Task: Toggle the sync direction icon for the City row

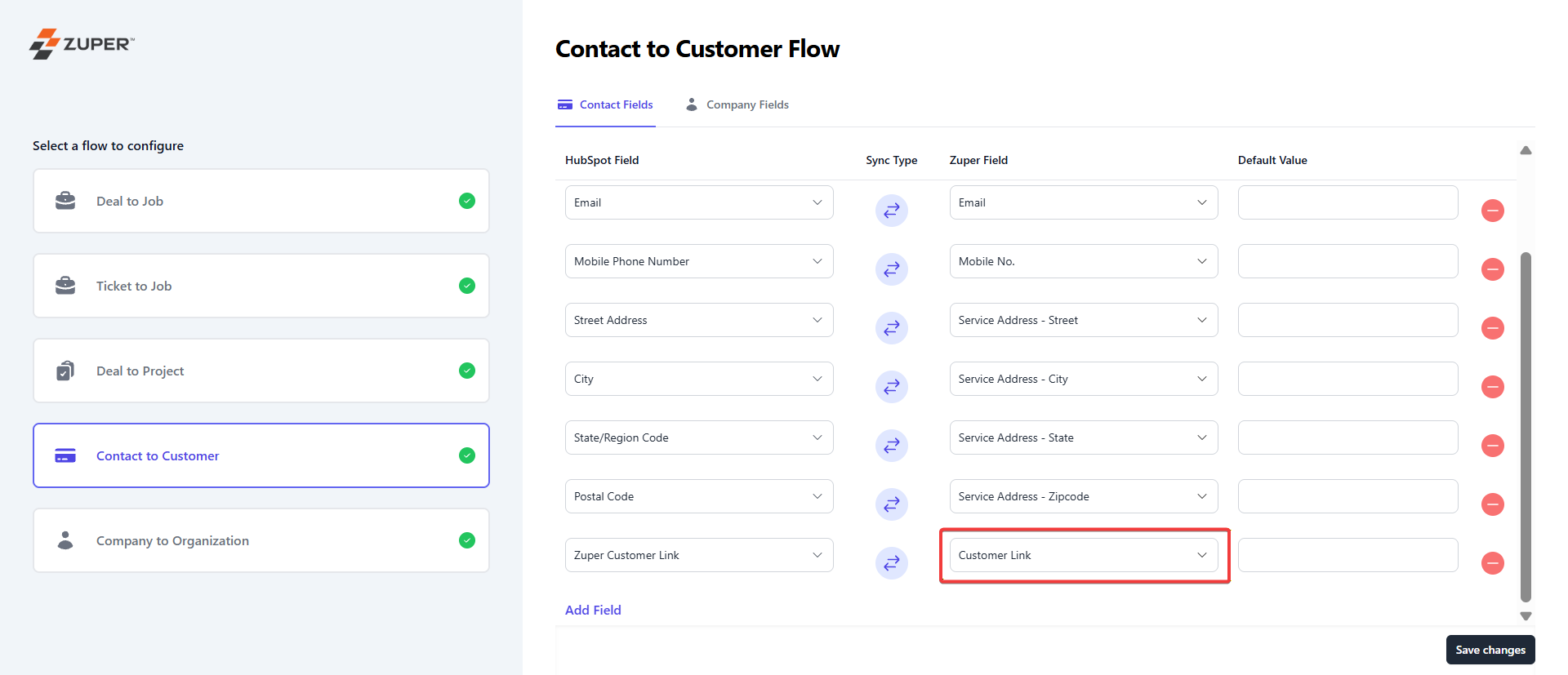Action: [891, 387]
